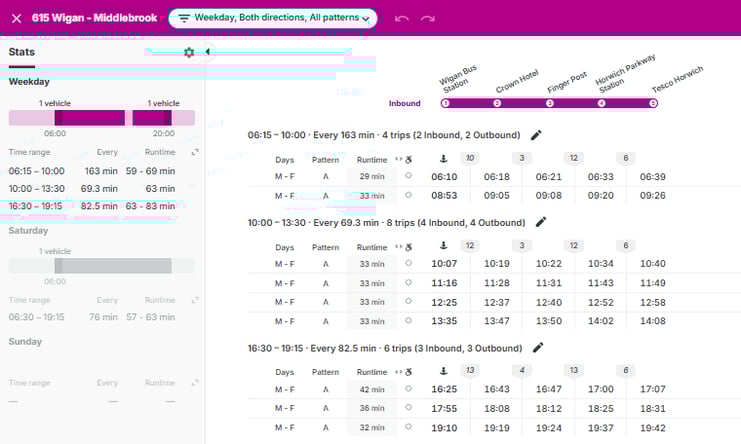
Task: Toggle the circle for the 10:07 trip
Action: pyautogui.click(x=408, y=264)
